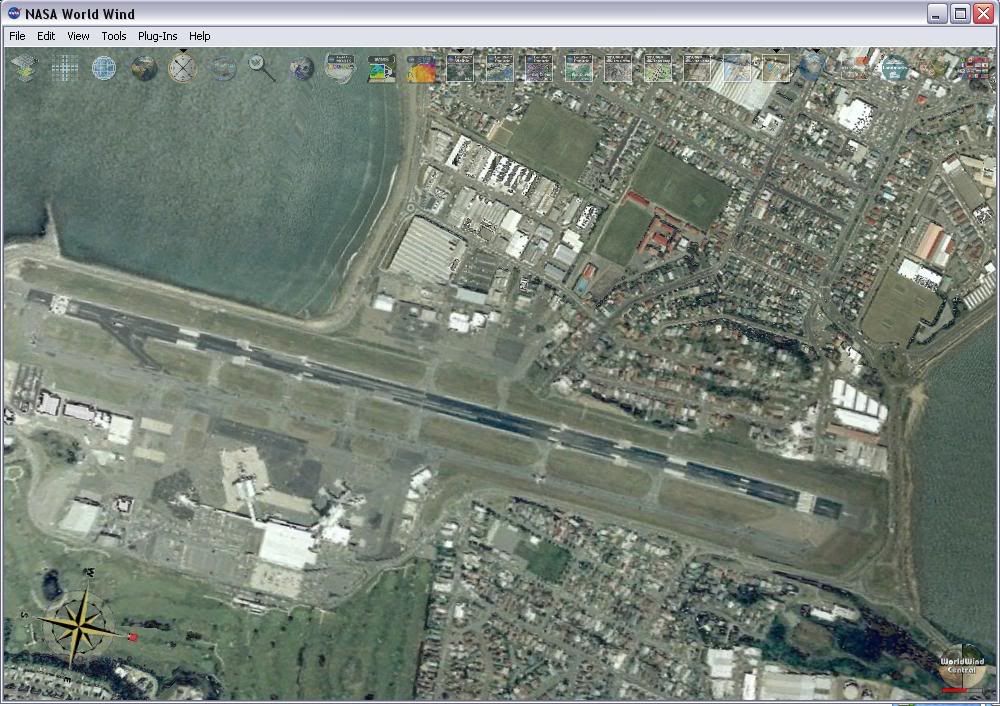Open the Help menu
1000x706 pixels.
200,36
